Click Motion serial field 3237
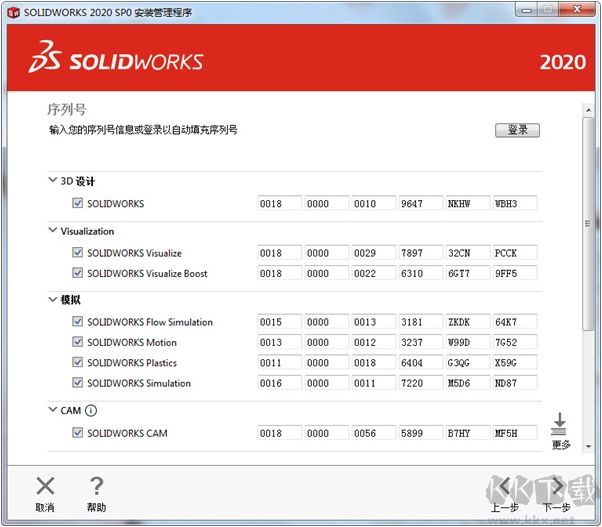Viewport: 602px width, 527px height. click(x=420, y=342)
